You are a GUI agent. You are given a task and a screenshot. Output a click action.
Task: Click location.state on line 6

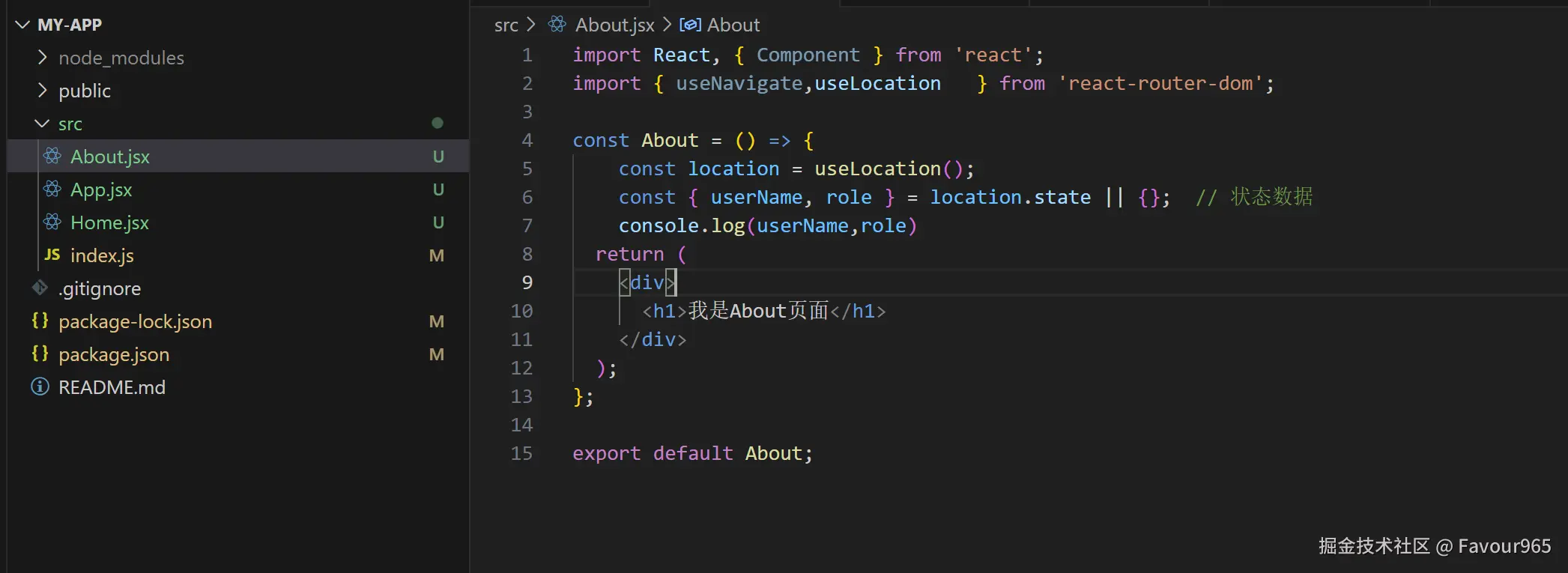1011,197
